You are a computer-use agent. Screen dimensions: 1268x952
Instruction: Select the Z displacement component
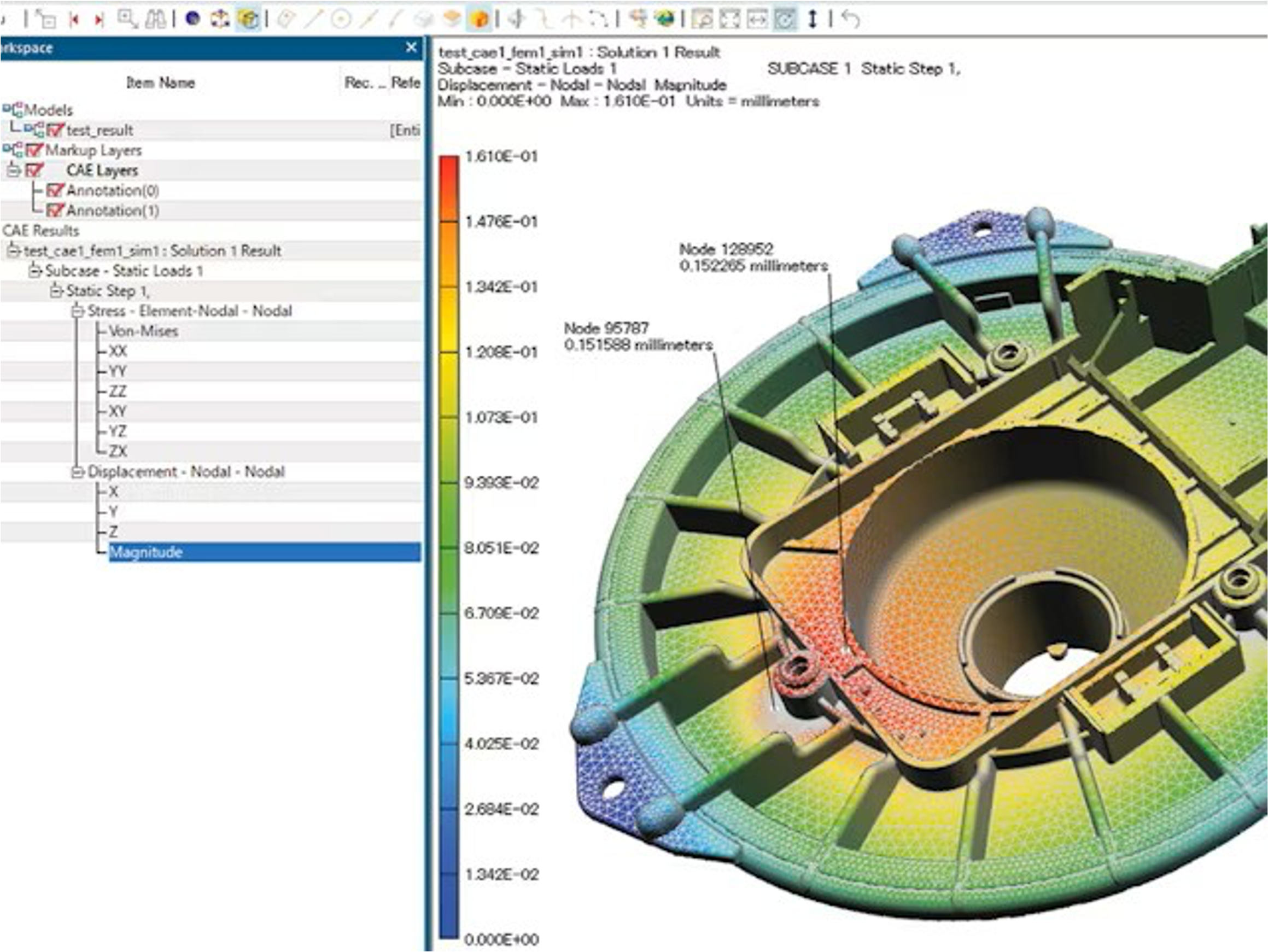pos(114,532)
